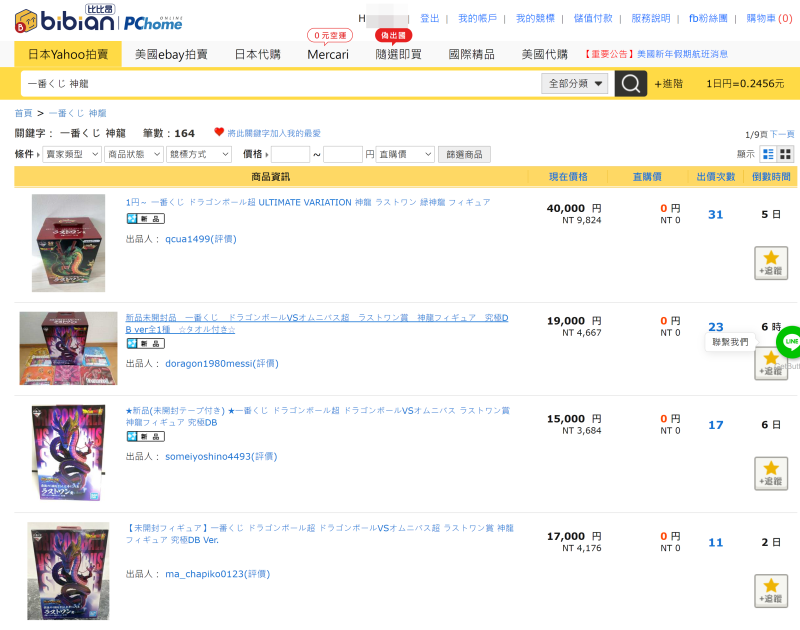This screenshot has height=630, width=800.
Task: Open the LINE contact bubble
Action: tap(790, 341)
